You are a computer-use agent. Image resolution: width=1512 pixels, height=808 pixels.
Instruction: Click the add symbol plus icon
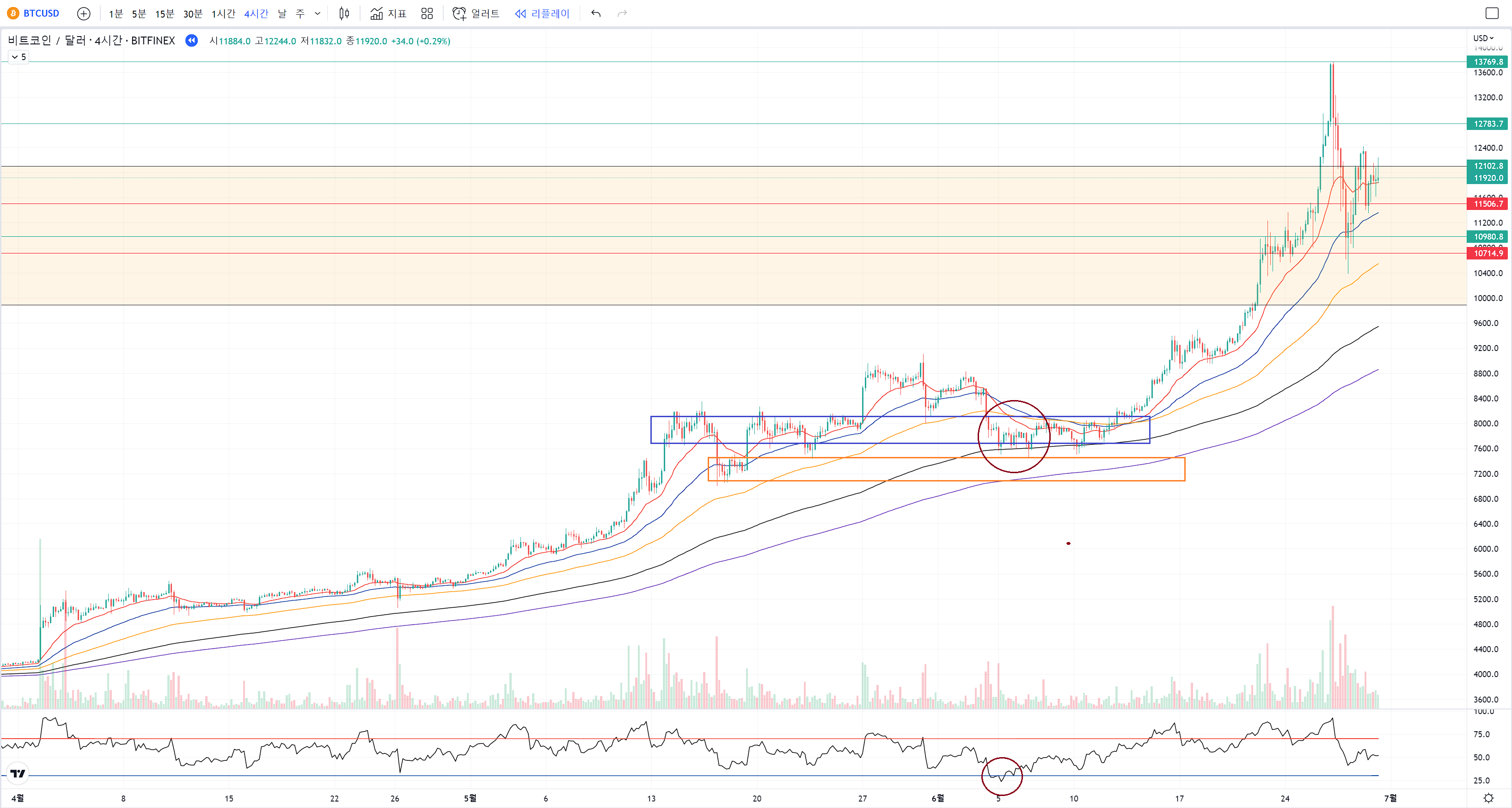(84, 13)
